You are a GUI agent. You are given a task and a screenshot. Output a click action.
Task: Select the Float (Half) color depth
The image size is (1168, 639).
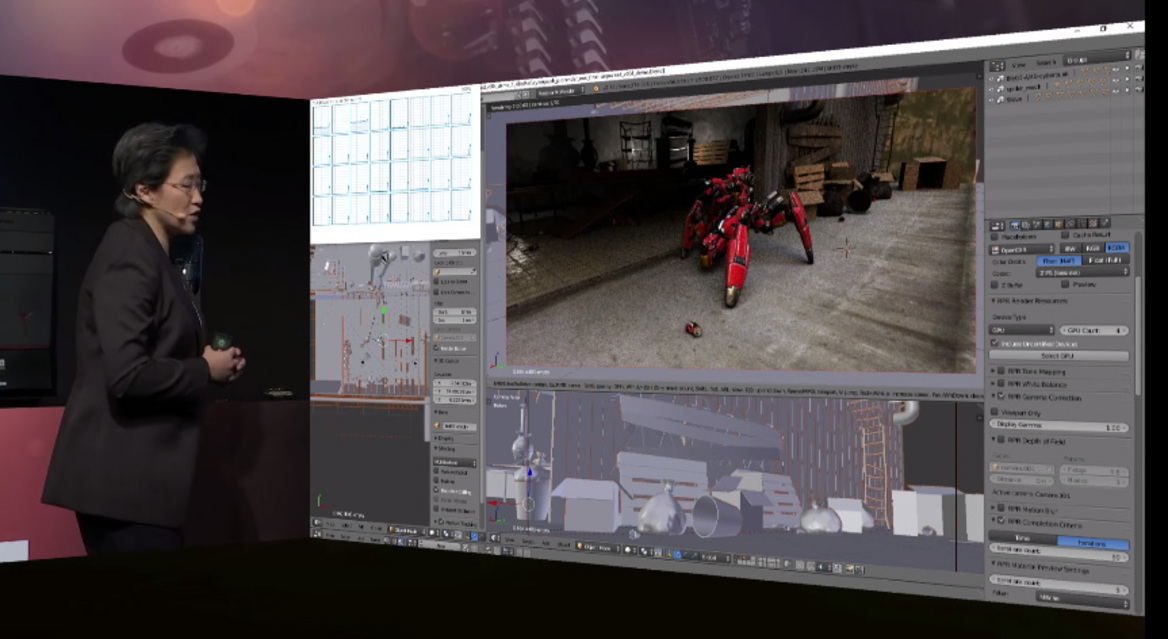point(1059,261)
